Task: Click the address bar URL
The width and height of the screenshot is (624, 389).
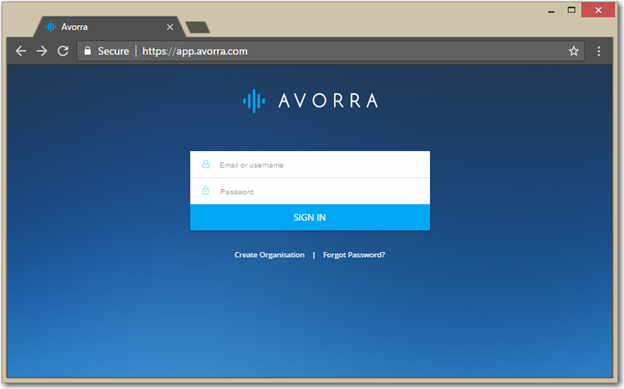Action: [195, 51]
